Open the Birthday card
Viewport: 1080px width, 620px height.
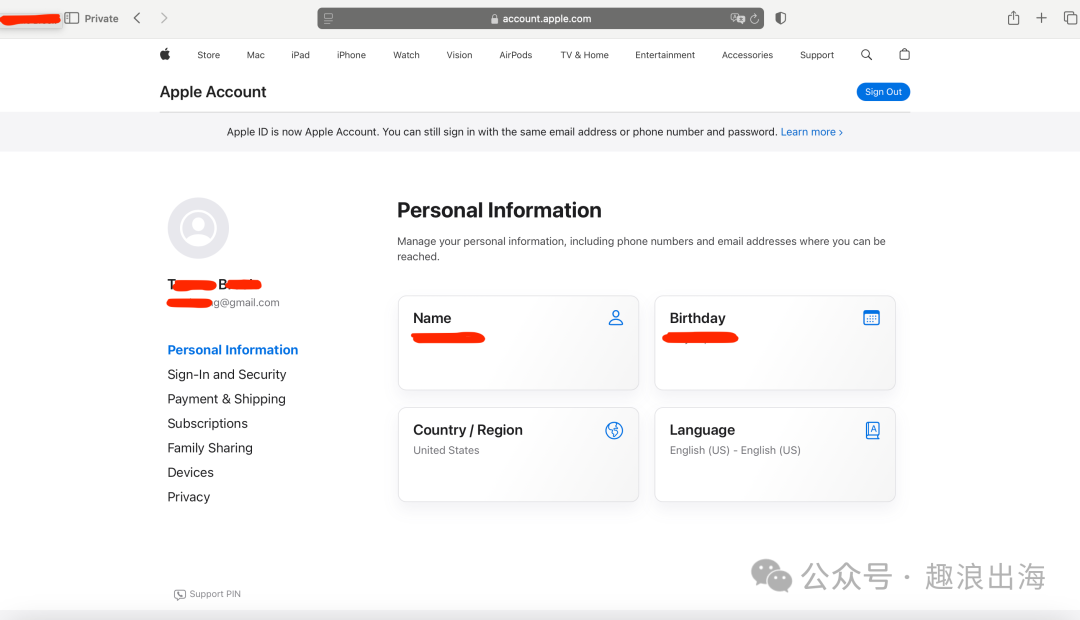pyautogui.click(x=775, y=343)
